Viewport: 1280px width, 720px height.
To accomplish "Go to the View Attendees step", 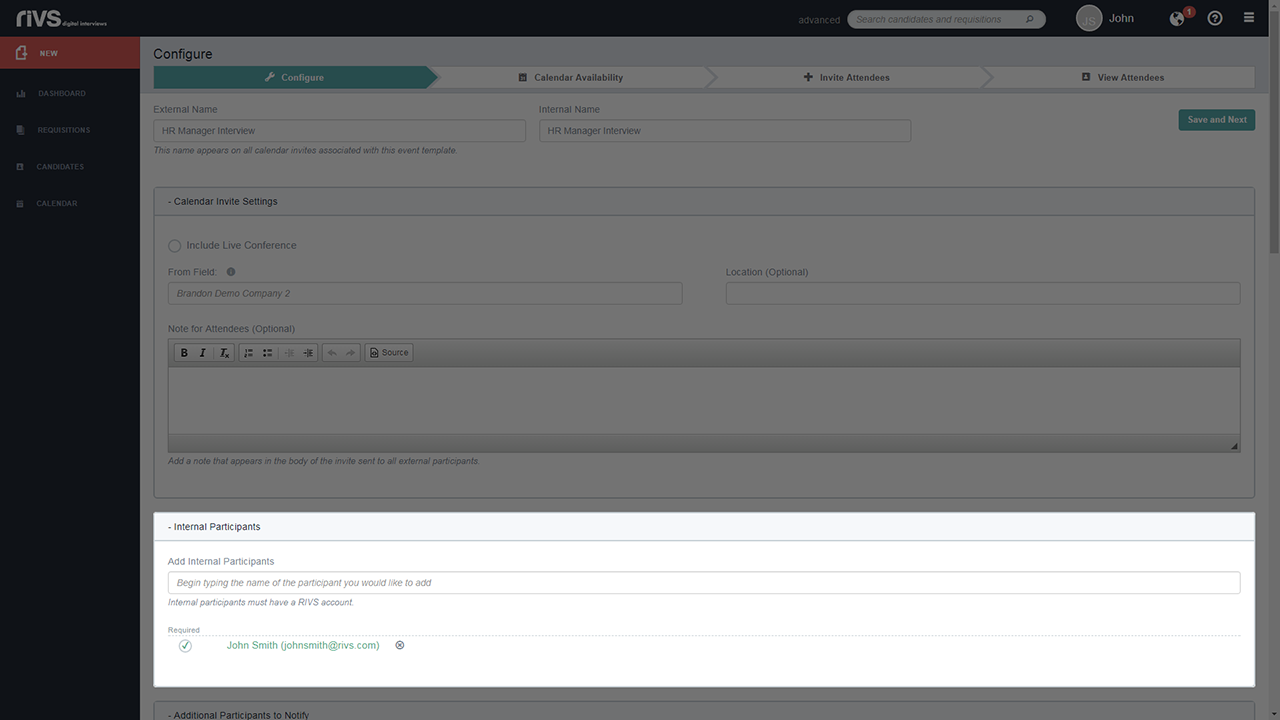I will pyautogui.click(x=1123, y=77).
